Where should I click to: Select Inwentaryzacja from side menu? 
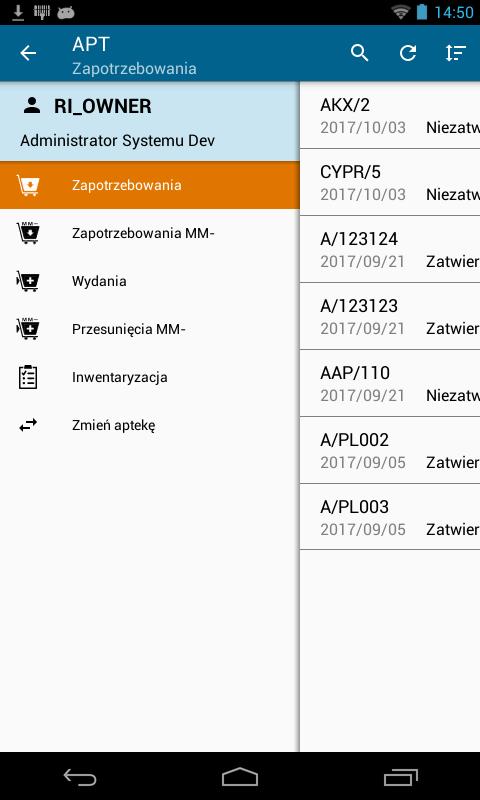pos(149,377)
